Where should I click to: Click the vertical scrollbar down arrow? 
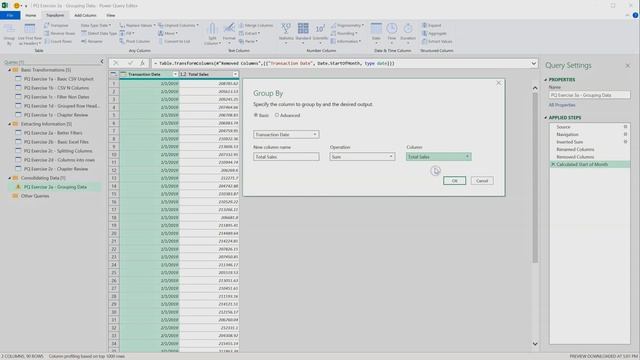click(x=535, y=344)
